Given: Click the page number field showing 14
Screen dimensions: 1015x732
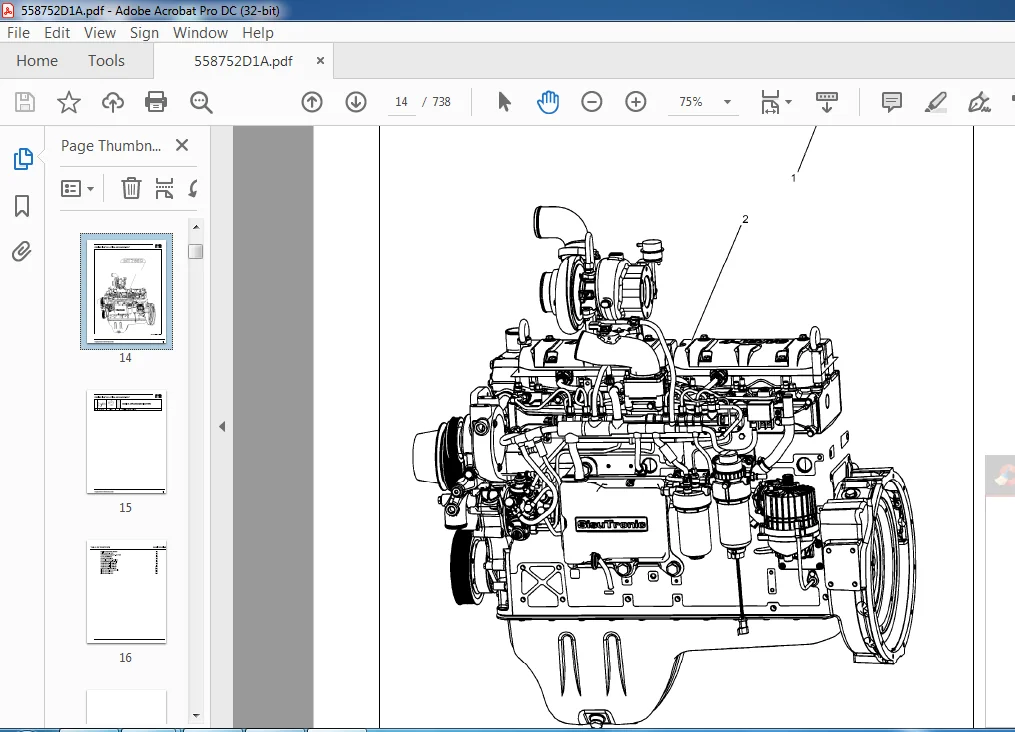Looking at the screenshot, I should coord(401,102).
